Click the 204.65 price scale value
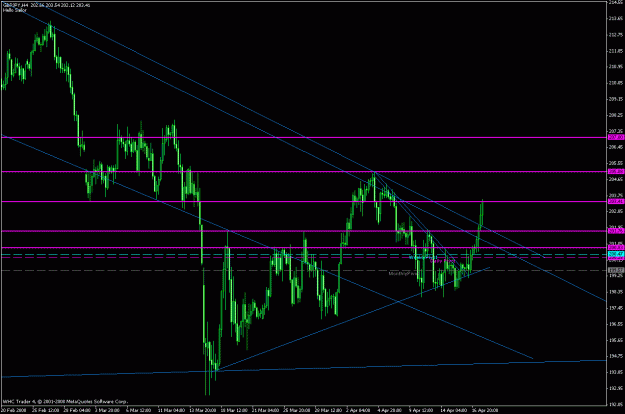This screenshot has height=414, width=625. point(616,179)
